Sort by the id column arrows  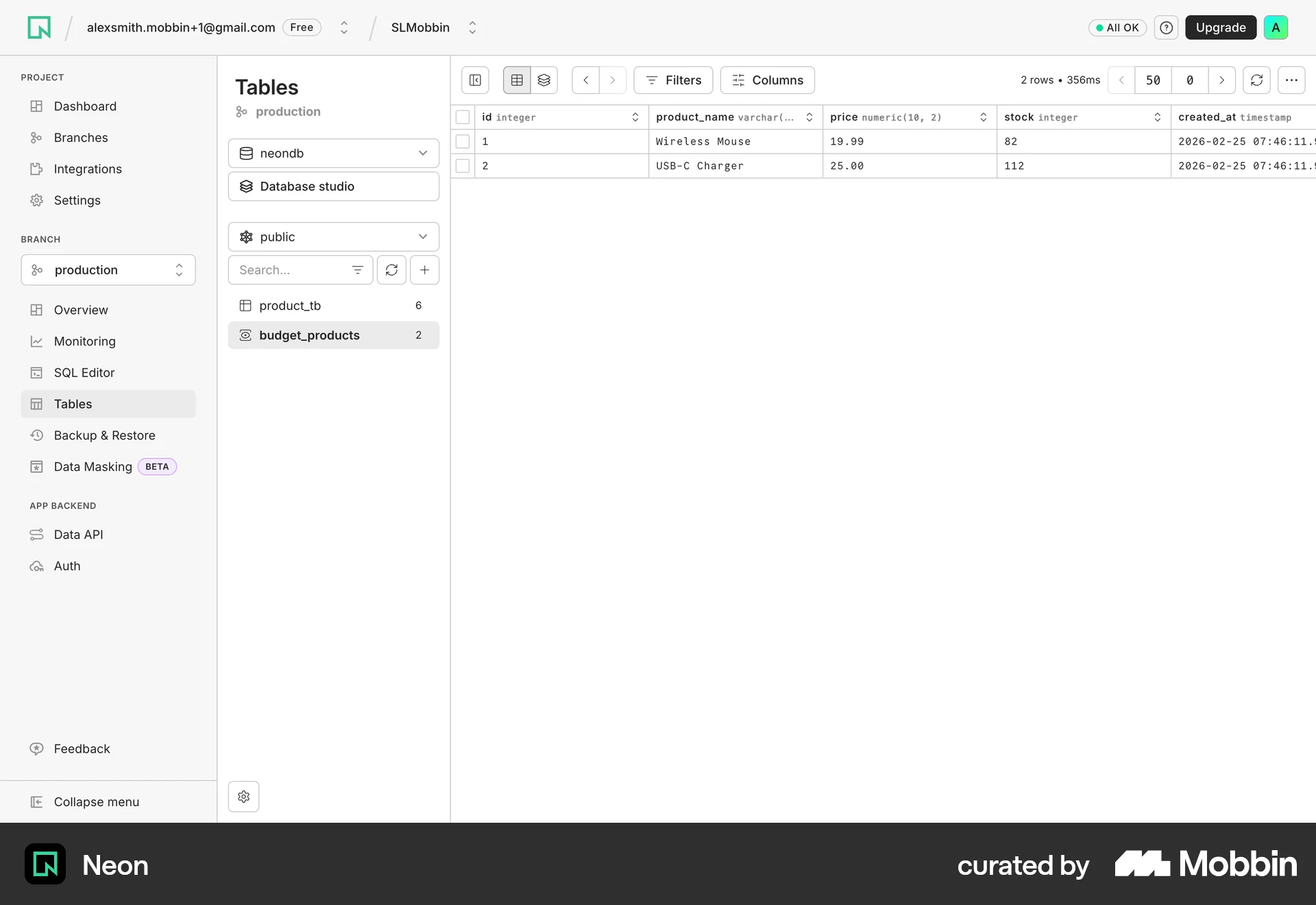point(635,117)
